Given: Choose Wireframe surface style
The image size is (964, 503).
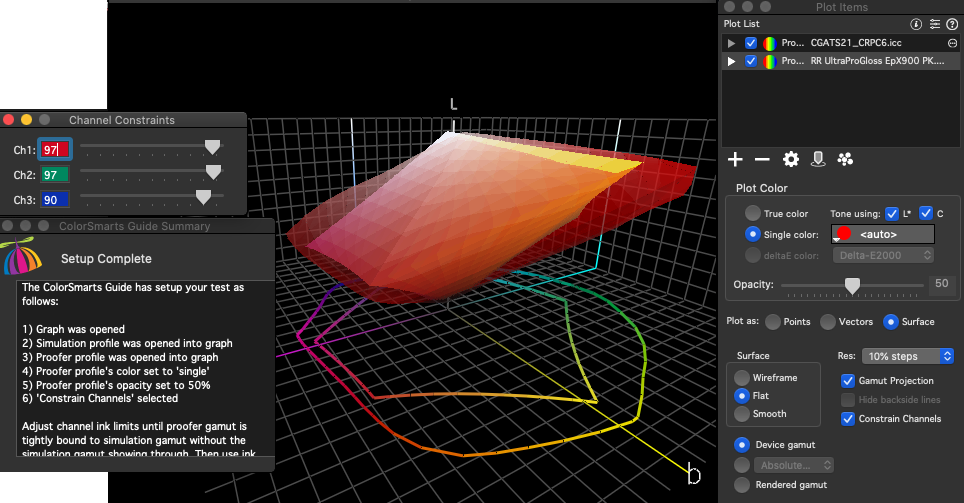Looking at the screenshot, I should click(x=741, y=378).
